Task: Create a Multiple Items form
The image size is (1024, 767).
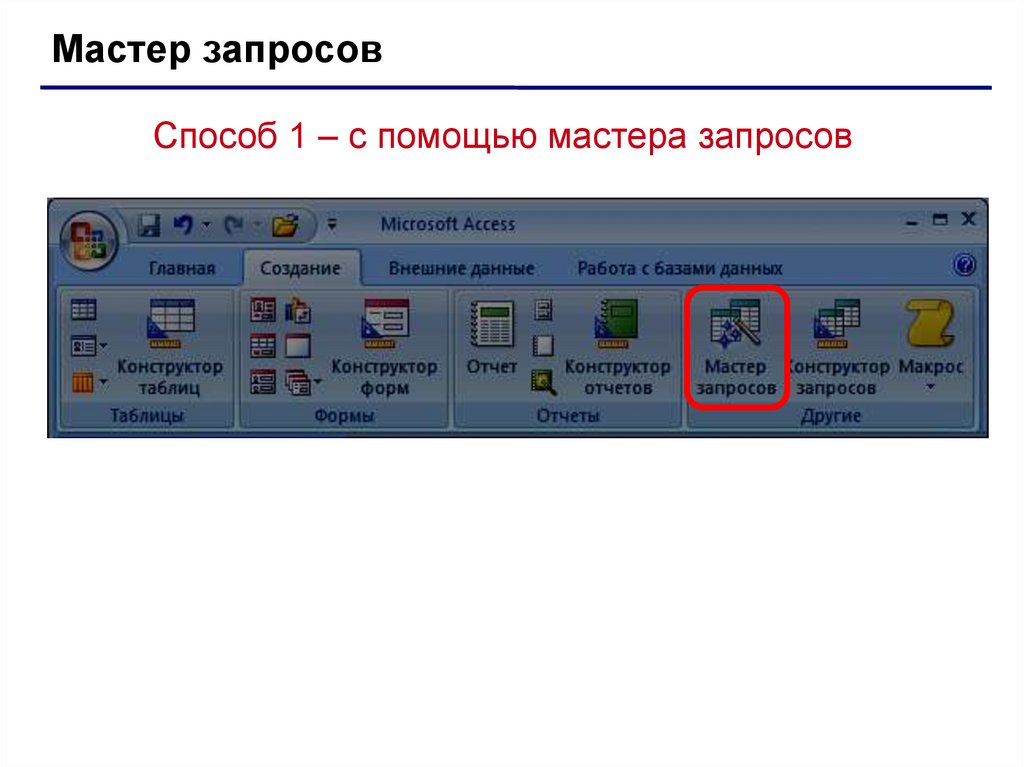Action: 263,382
